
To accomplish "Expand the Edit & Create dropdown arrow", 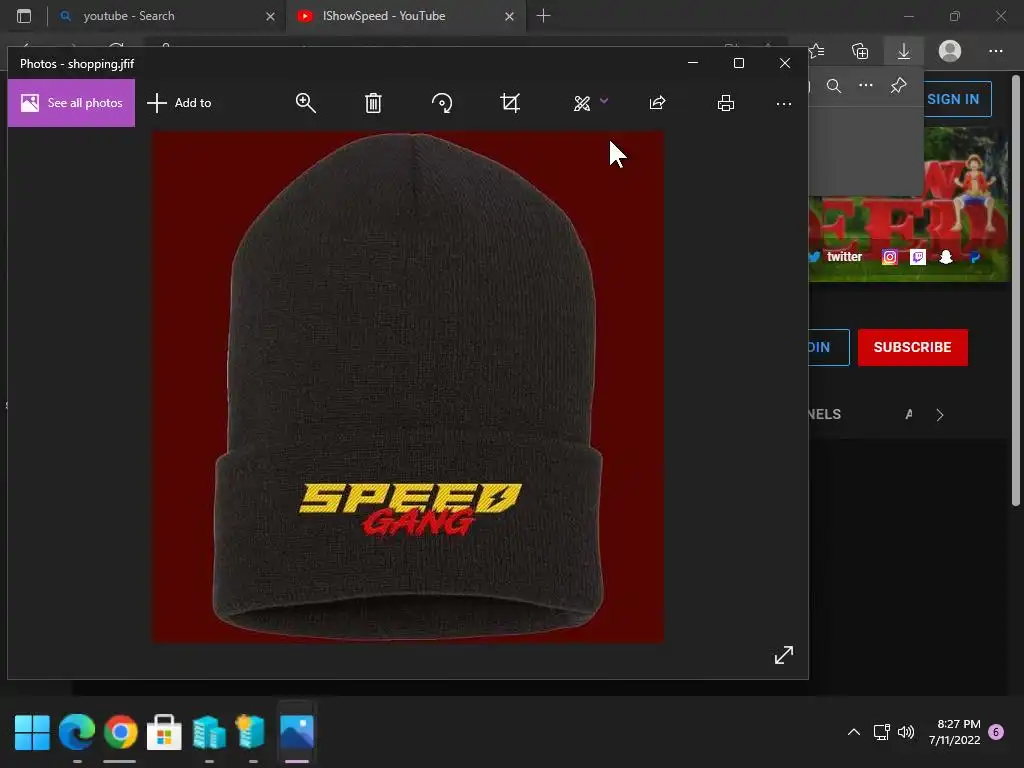I will click(604, 101).
